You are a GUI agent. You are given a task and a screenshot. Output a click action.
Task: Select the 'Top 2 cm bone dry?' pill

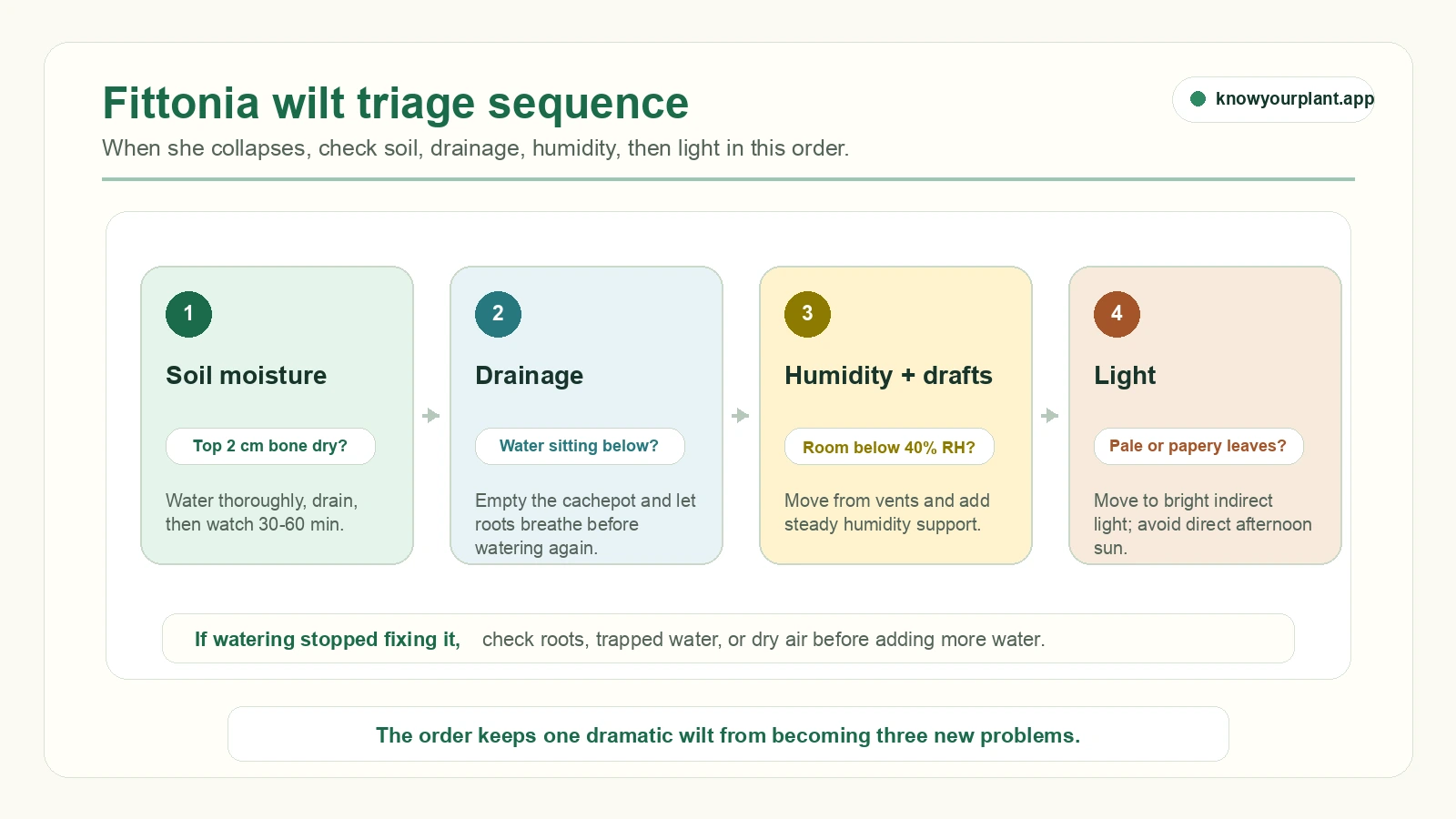(x=270, y=446)
